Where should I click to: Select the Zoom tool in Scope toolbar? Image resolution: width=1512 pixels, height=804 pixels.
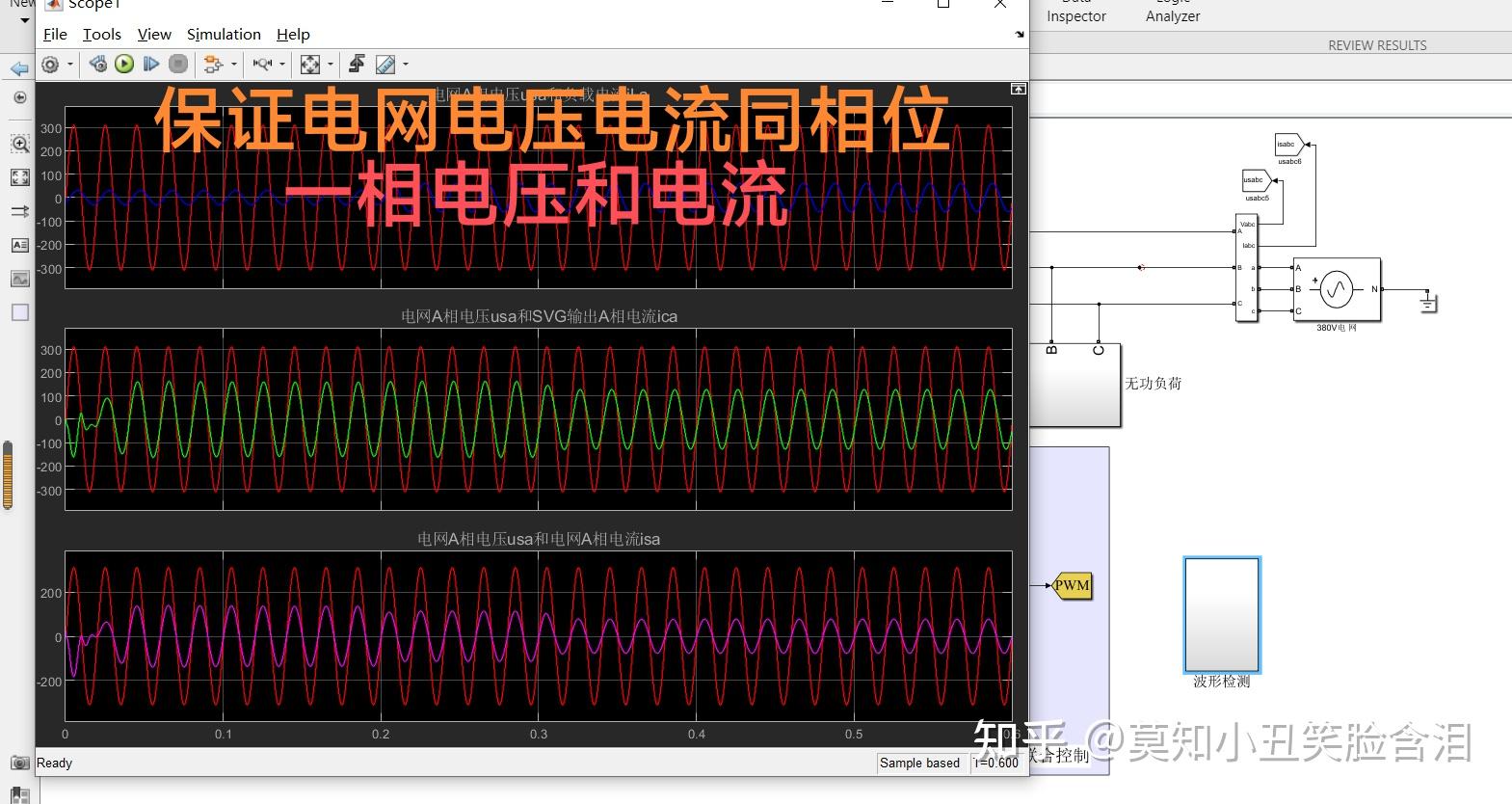[x=262, y=65]
